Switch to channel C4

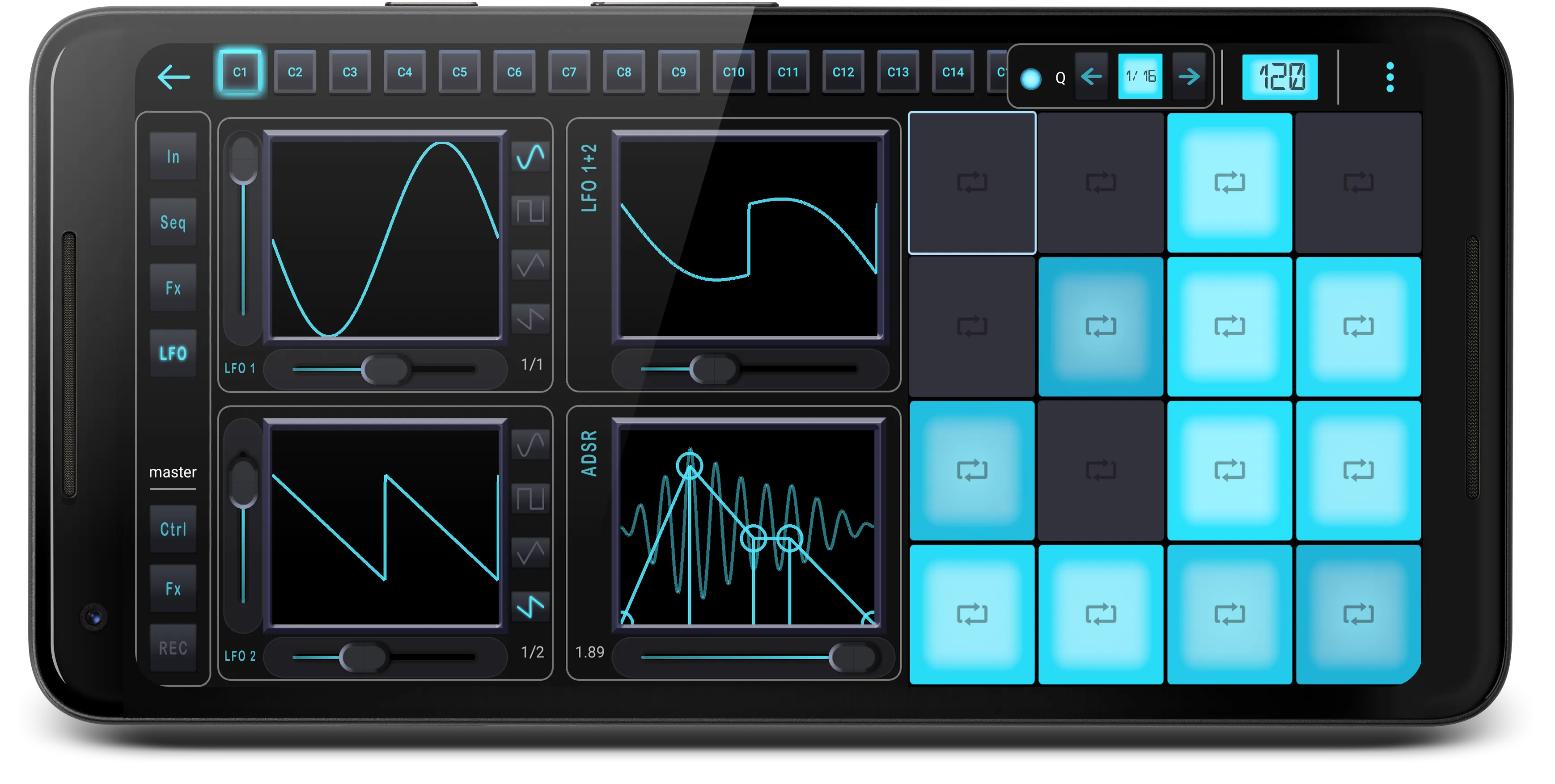click(x=404, y=72)
